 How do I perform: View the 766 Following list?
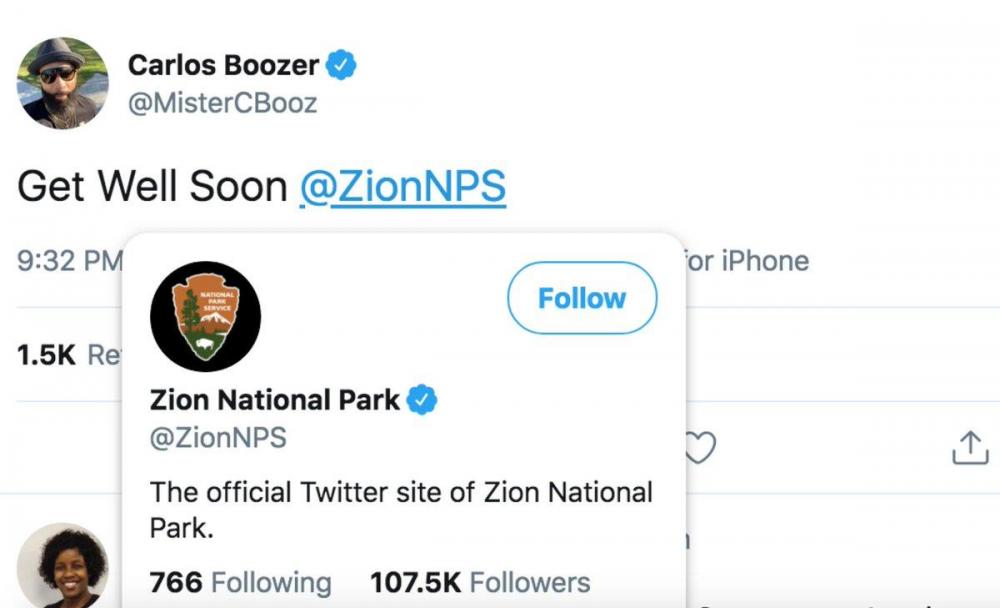point(240,582)
